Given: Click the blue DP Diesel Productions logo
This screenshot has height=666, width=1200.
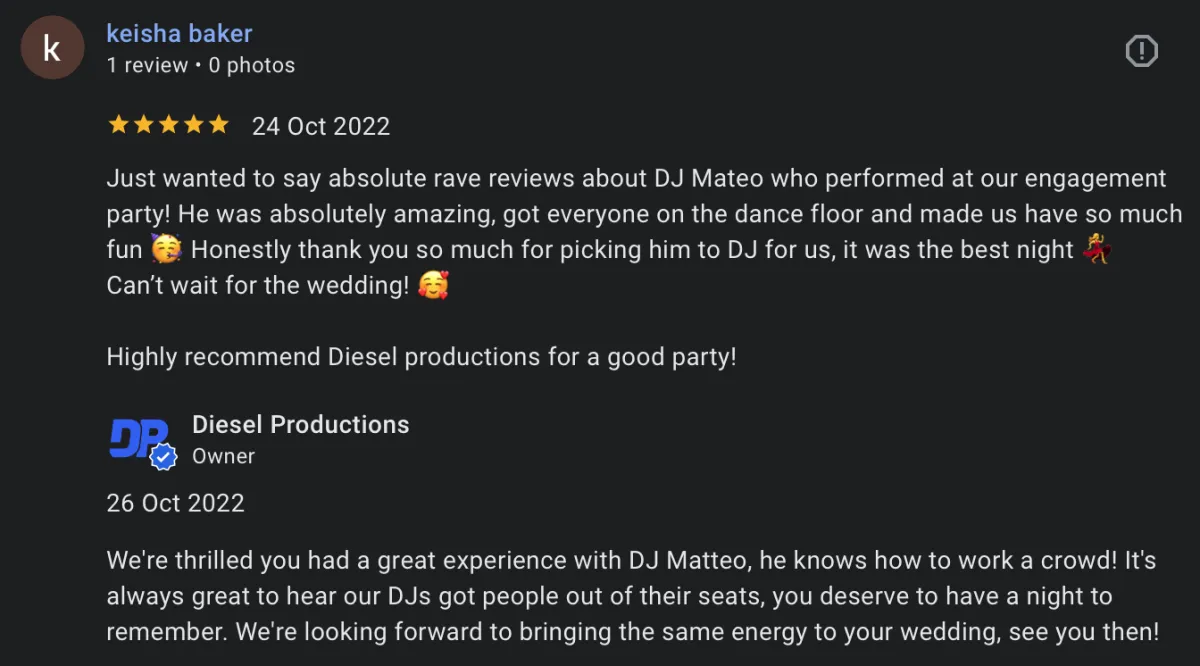Looking at the screenshot, I should [x=136, y=438].
